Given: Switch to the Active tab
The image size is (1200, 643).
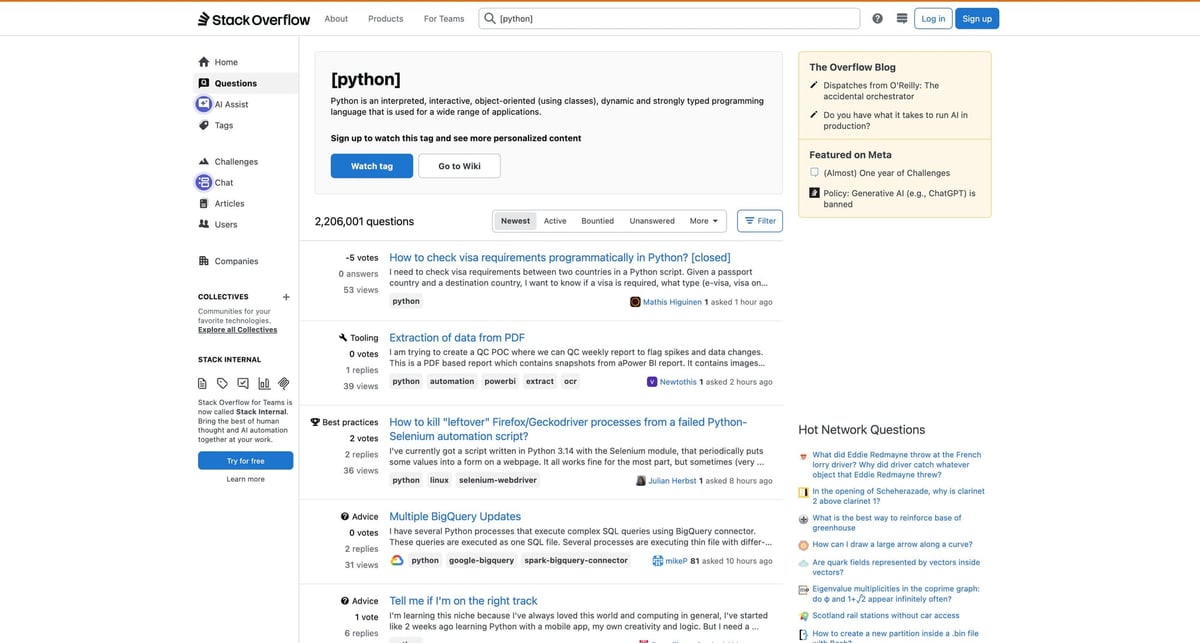Looking at the screenshot, I should click(555, 221).
